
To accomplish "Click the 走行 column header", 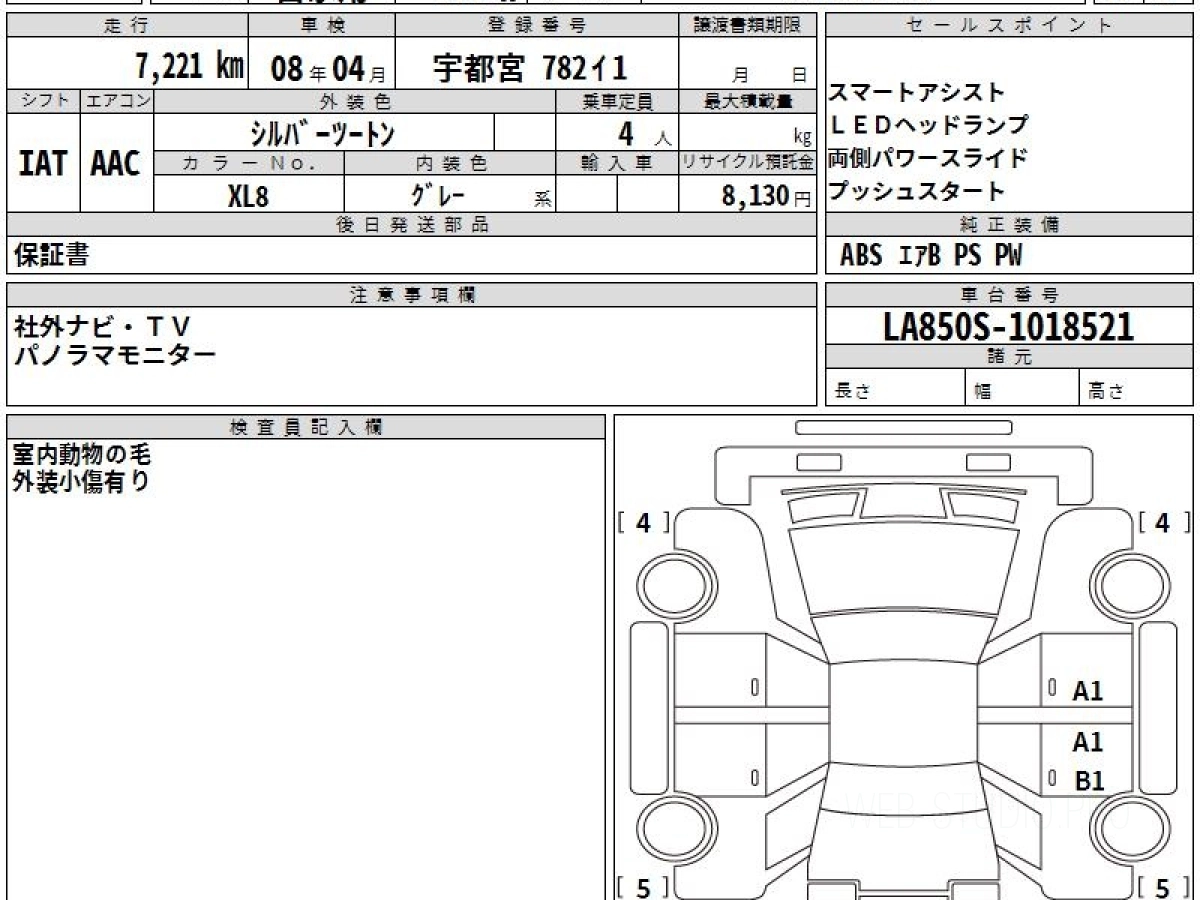I will tap(127, 26).
